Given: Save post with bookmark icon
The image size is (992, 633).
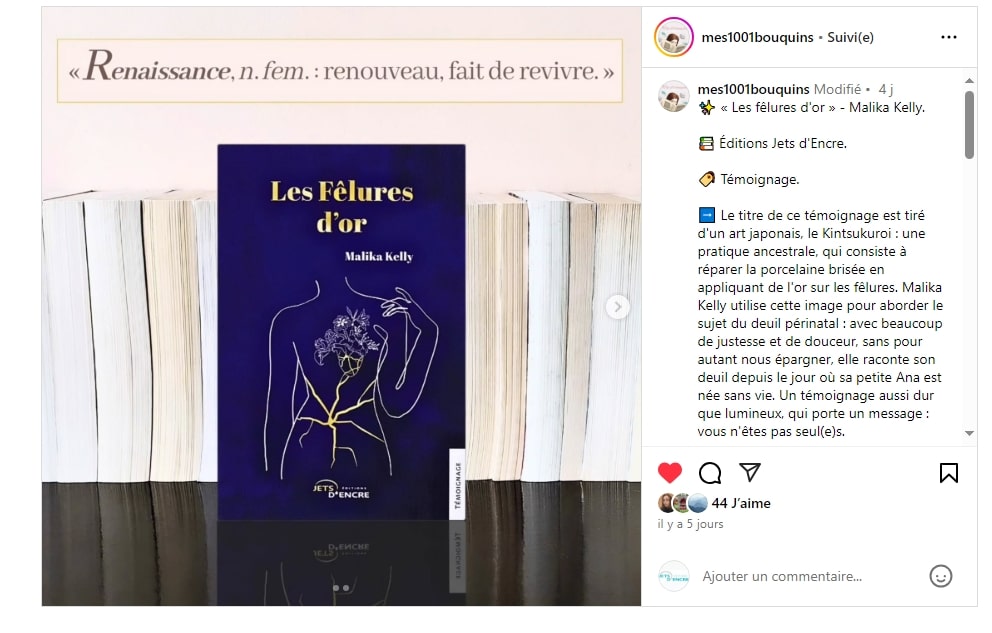Looking at the screenshot, I should (x=948, y=473).
